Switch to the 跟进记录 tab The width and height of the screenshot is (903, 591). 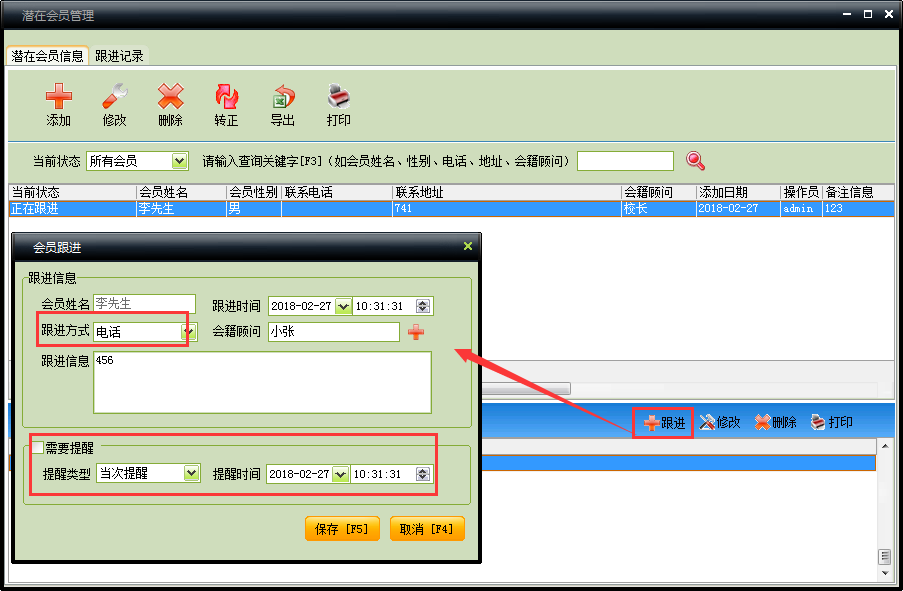(x=119, y=56)
